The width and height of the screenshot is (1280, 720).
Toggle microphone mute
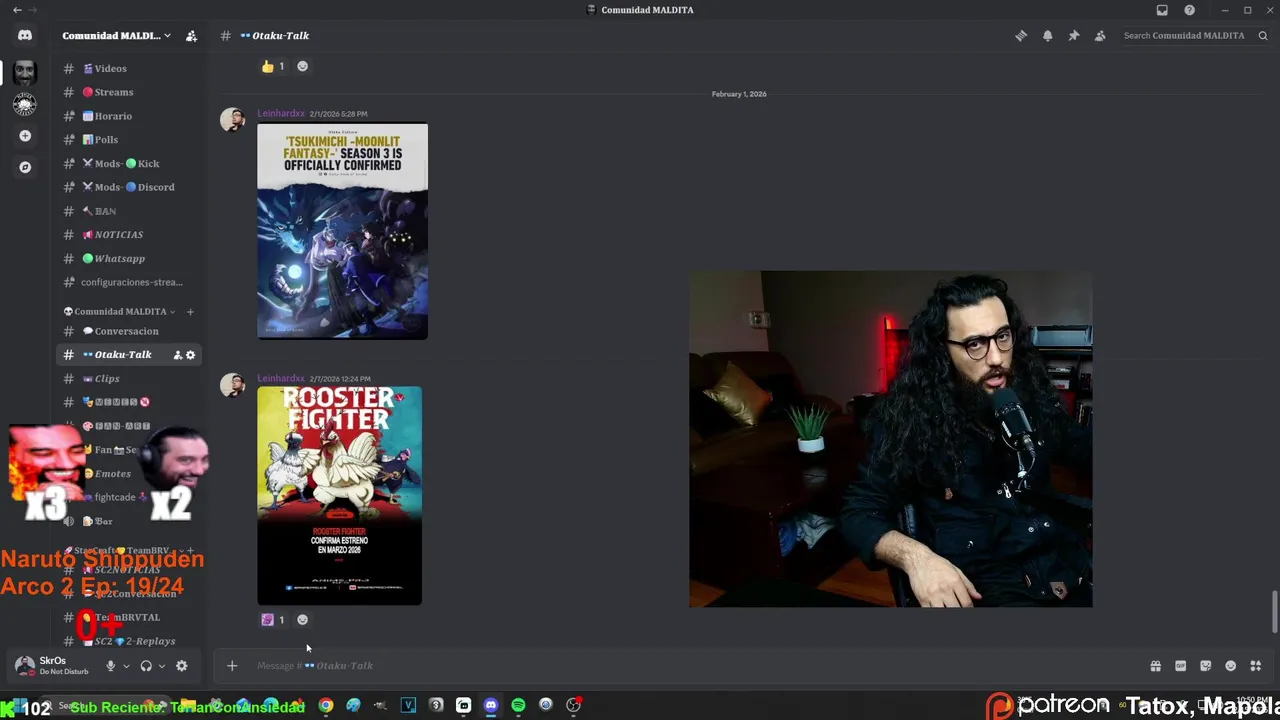pyautogui.click(x=111, y=665)
